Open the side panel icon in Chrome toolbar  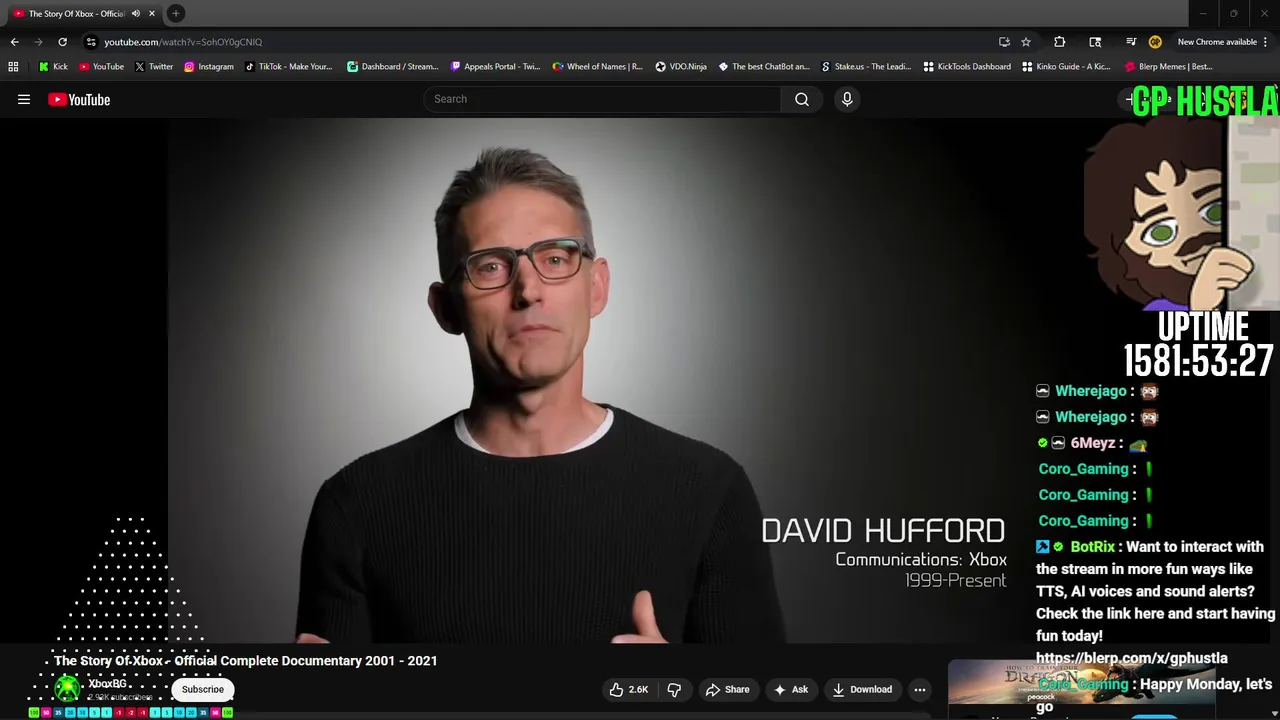(1095, 42)
